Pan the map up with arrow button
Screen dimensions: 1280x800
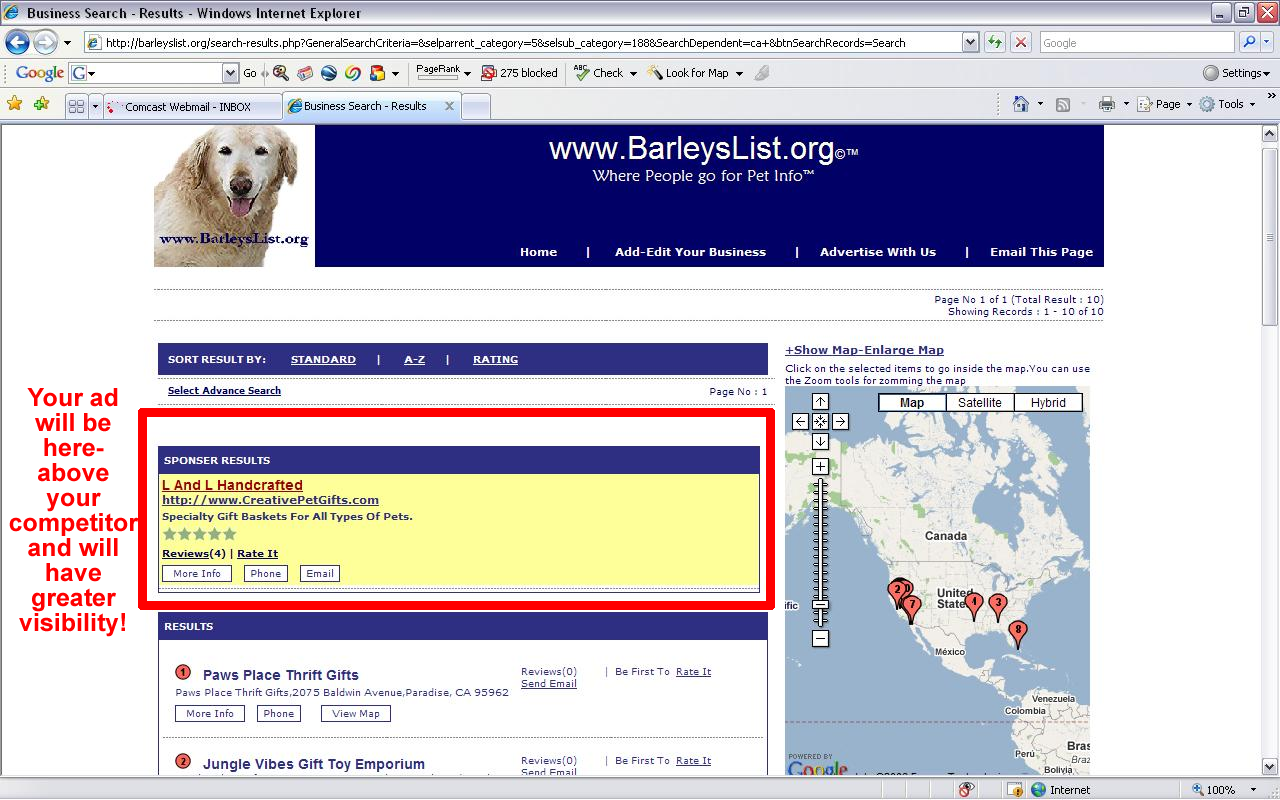820,402
